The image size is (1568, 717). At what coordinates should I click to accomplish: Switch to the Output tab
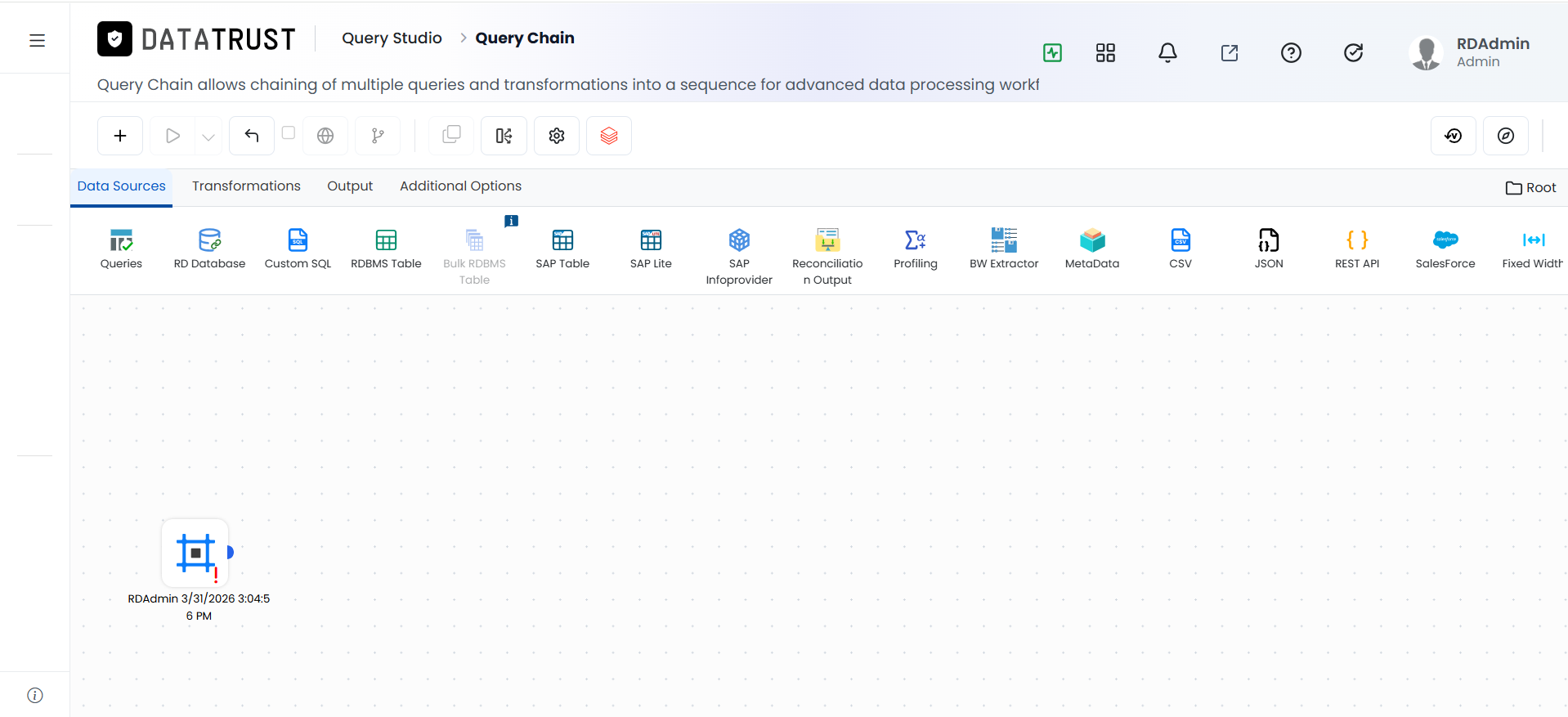pyautogui.click(x=350, y=186)
